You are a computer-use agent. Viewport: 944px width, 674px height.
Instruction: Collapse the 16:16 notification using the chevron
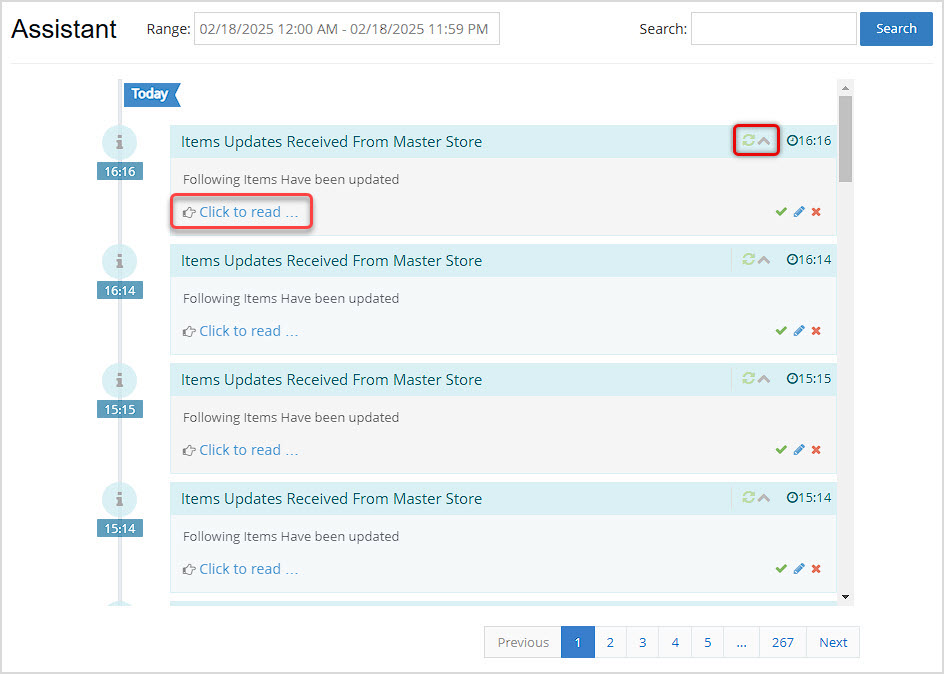pos(762,140)
